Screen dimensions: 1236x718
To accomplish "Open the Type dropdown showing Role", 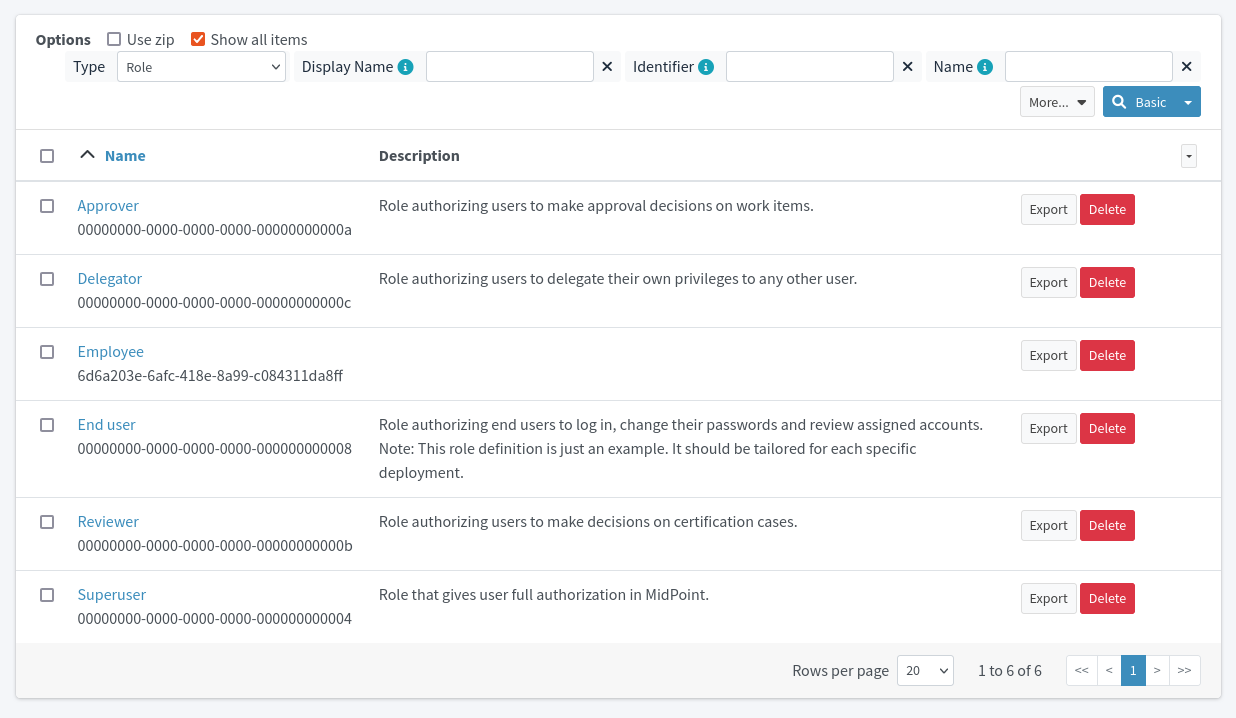I will (200, 67).
